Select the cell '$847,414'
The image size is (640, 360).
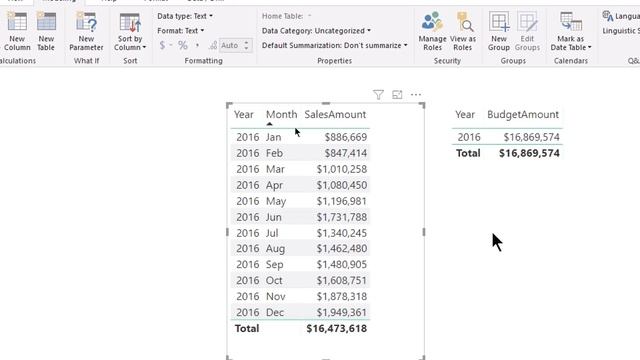[346, 153]
